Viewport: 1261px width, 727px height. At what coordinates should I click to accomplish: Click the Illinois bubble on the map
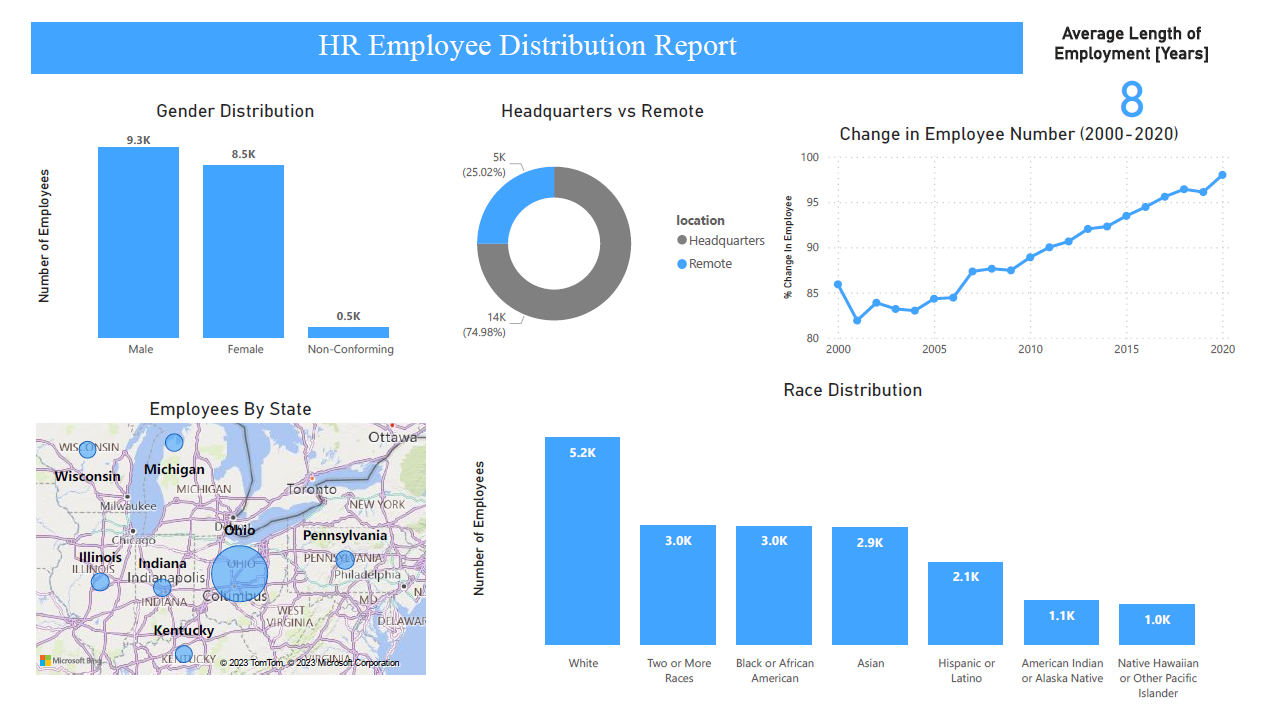tap(100, 580)
